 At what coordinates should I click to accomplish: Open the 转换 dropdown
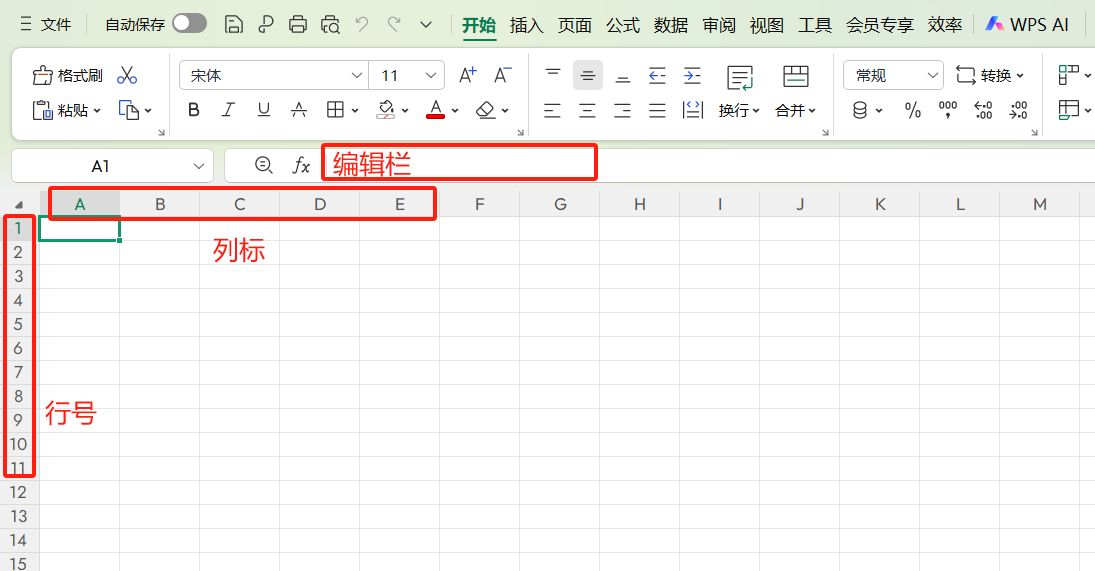990,75
